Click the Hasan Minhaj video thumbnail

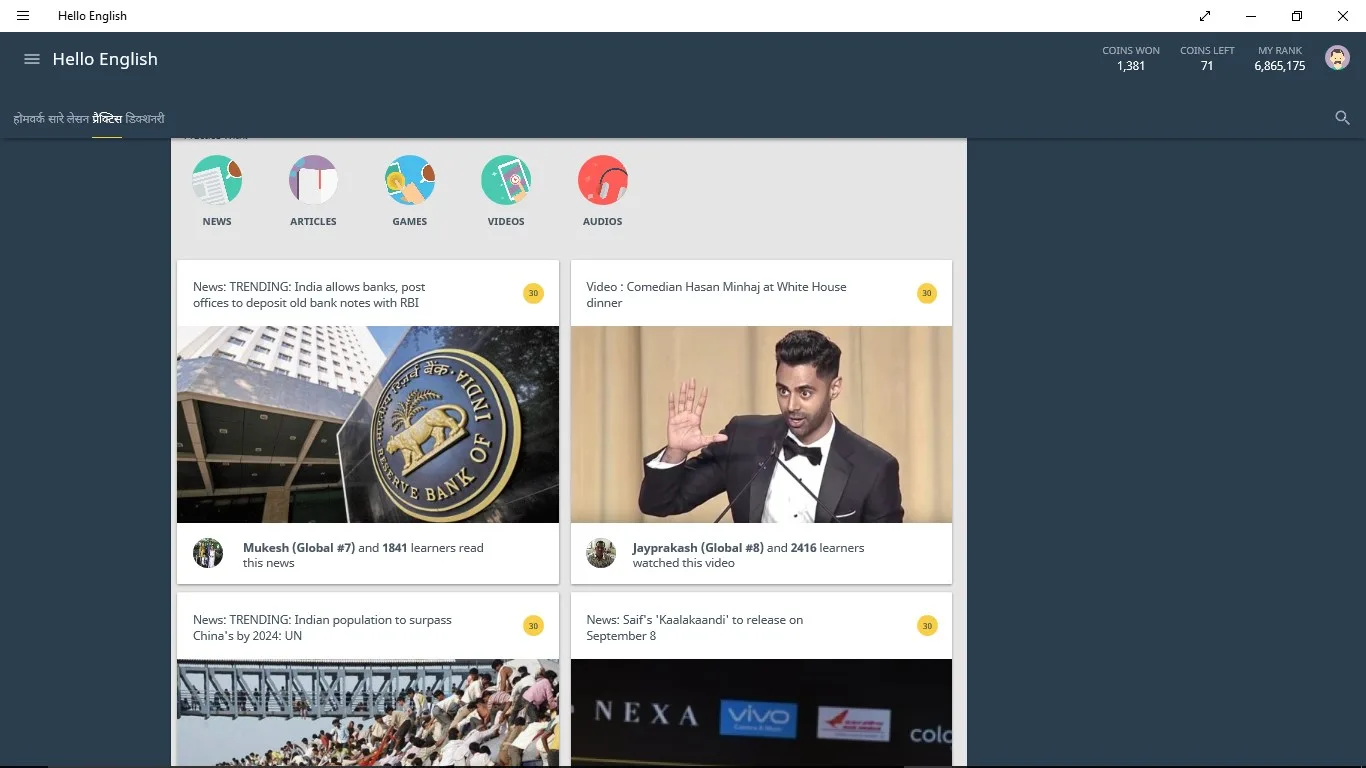pyautogui.click(x=761, y=424)
